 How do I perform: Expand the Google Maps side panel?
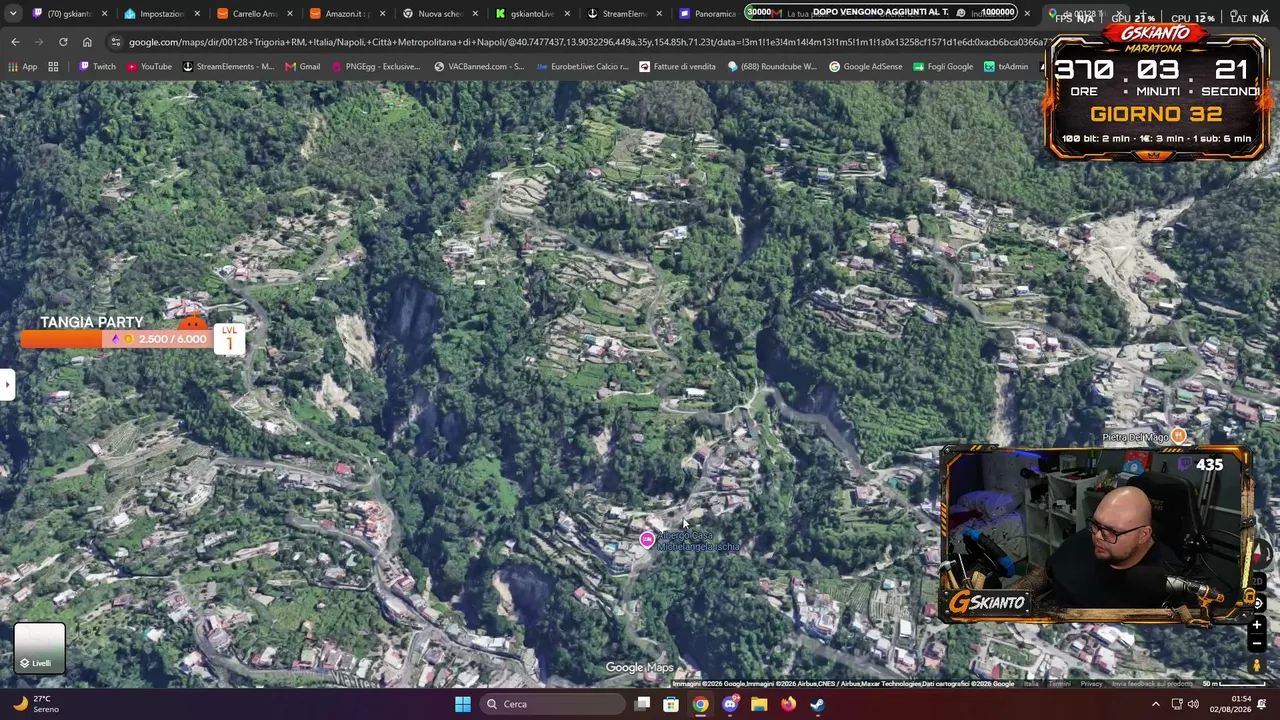7,384
